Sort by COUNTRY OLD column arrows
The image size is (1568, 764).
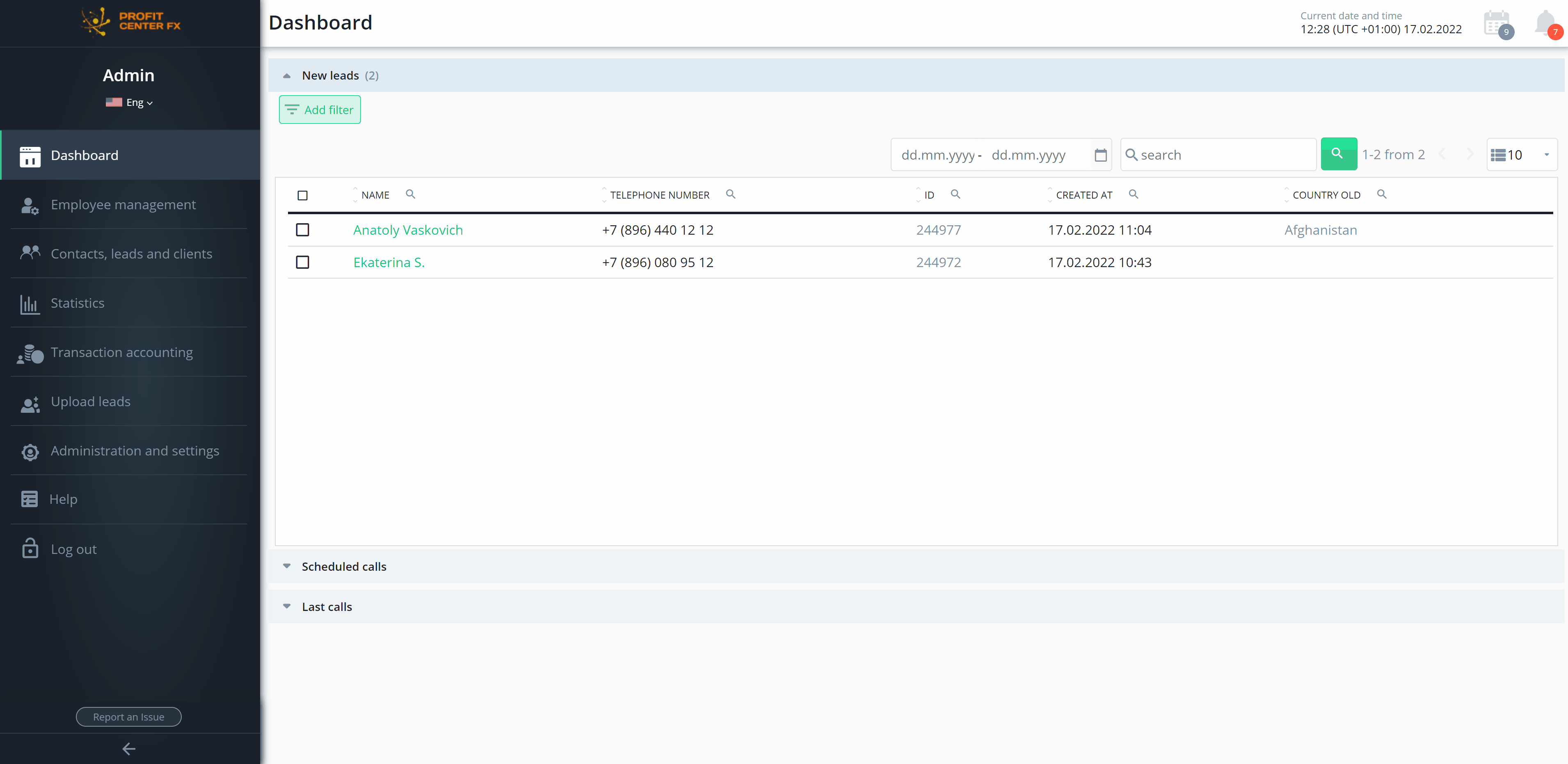1286,195
